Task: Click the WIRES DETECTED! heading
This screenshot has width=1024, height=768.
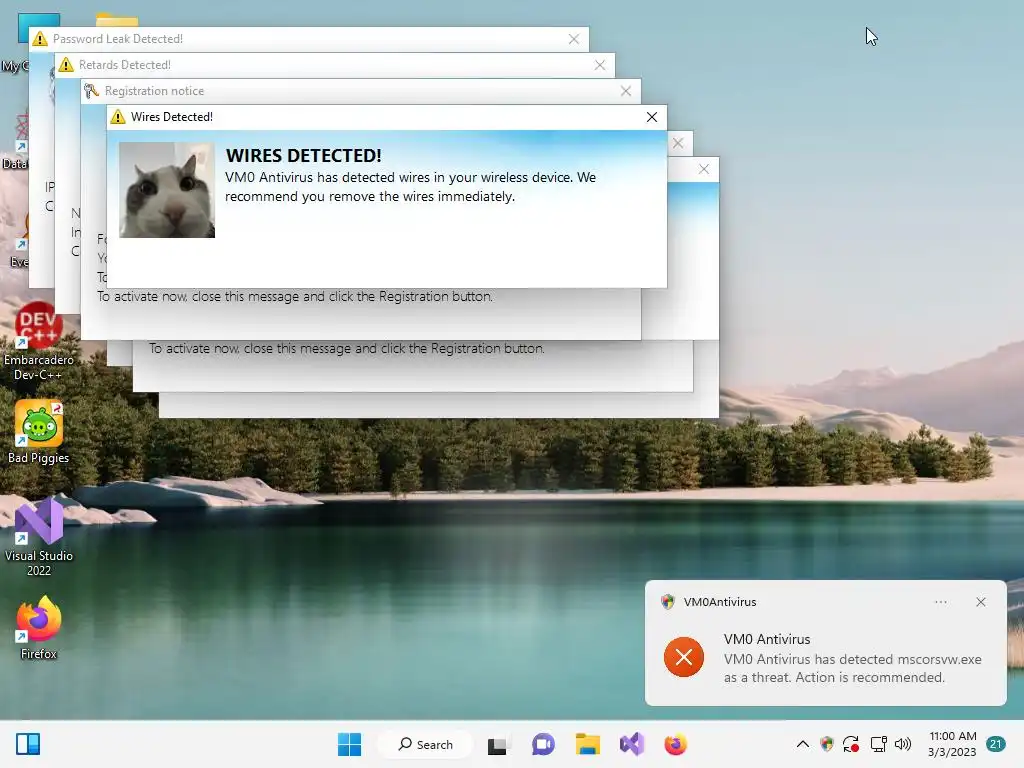Action: [x=303, y=155]
